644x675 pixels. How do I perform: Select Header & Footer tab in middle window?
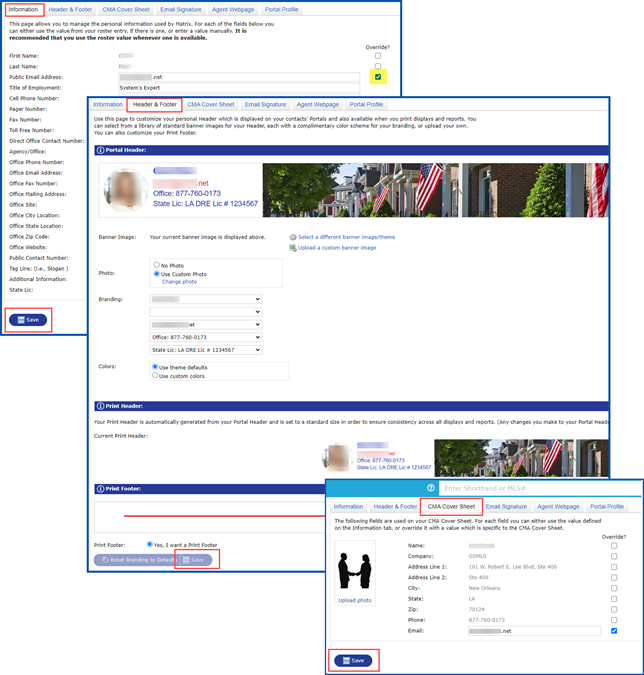point(155,105)
